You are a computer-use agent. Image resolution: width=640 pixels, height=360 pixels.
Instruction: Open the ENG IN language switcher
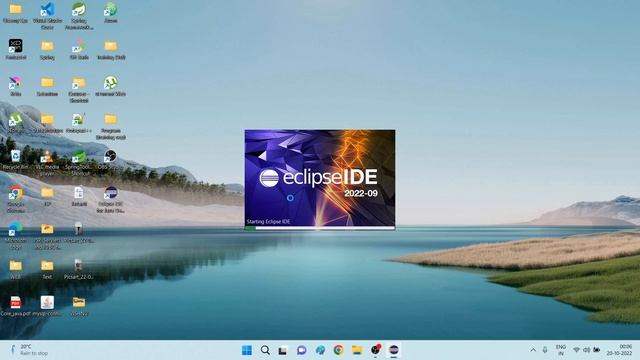(561, 350)
